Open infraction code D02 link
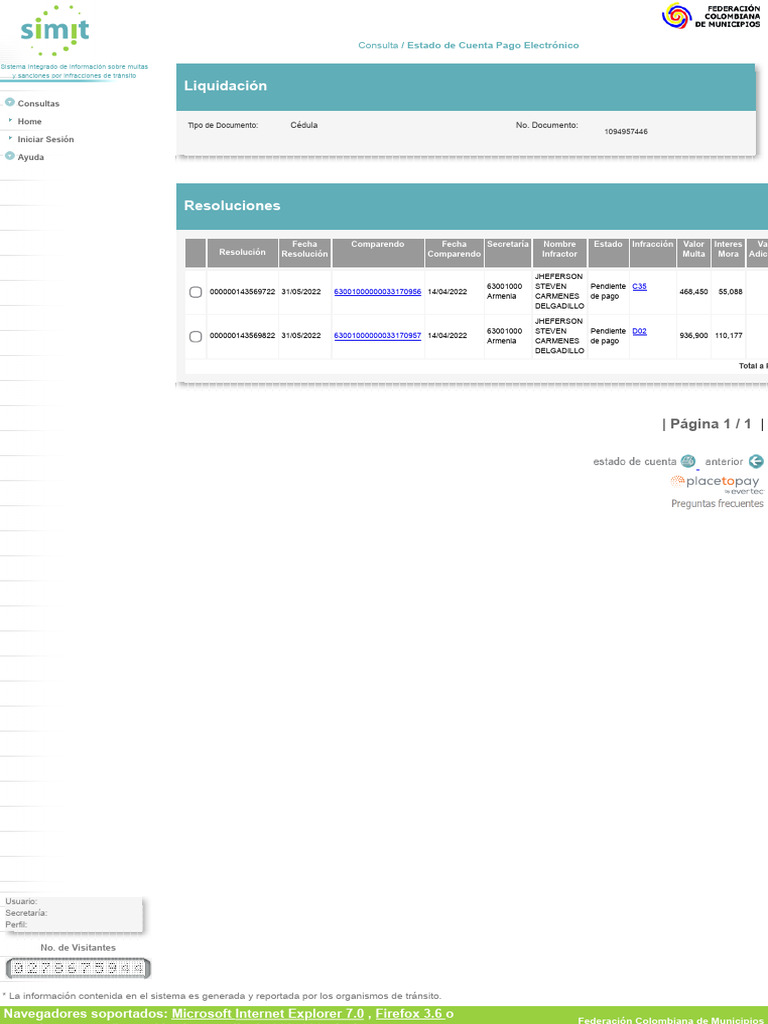This screenshot has width=768, height=1024. [x=639, y=331]
